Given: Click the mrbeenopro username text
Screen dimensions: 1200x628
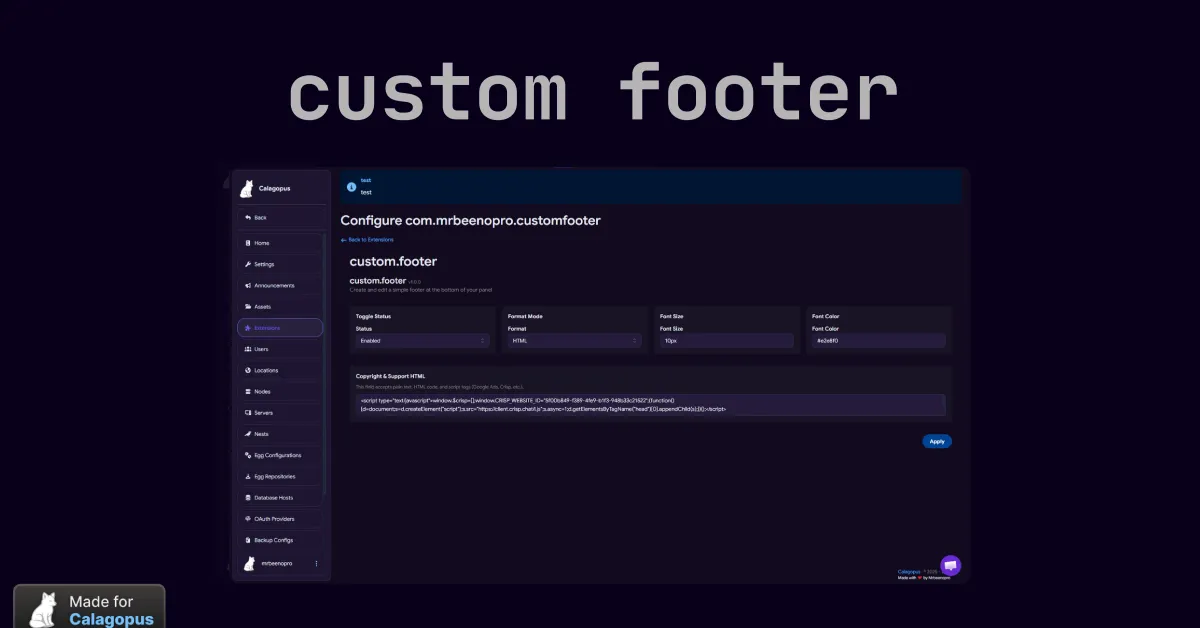Looking at the screenshot, I should [x=277, y=564].
